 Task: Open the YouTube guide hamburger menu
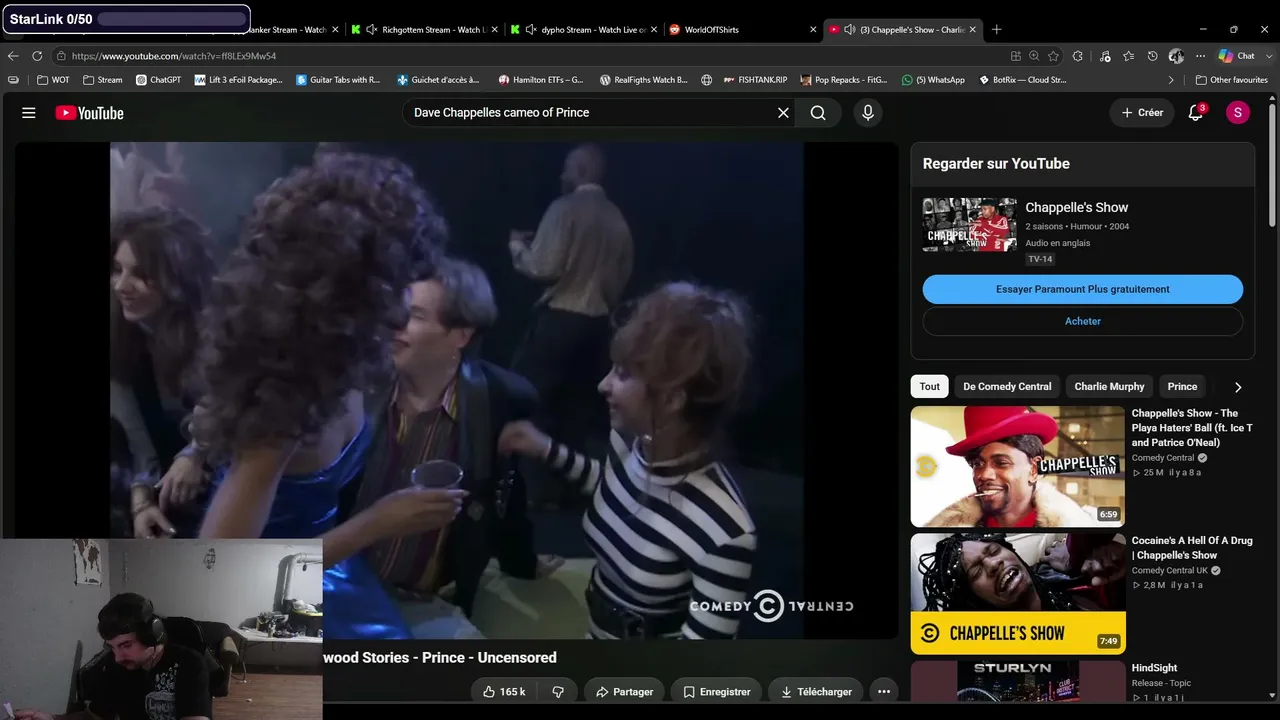pyautogui.click(x=29, y=113)
